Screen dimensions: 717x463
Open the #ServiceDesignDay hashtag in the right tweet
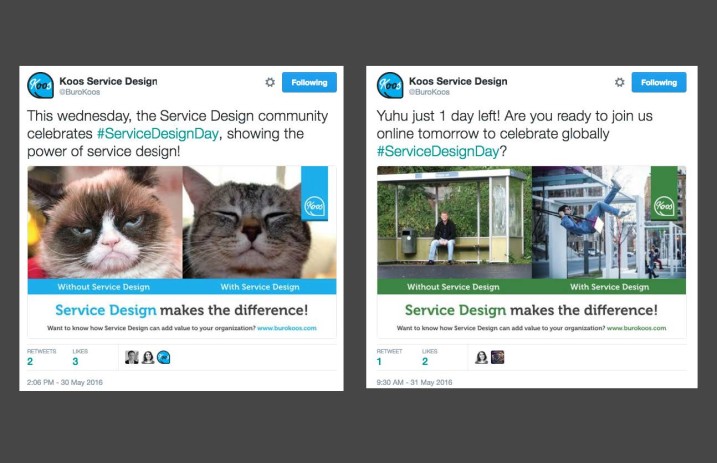point(438,151)
